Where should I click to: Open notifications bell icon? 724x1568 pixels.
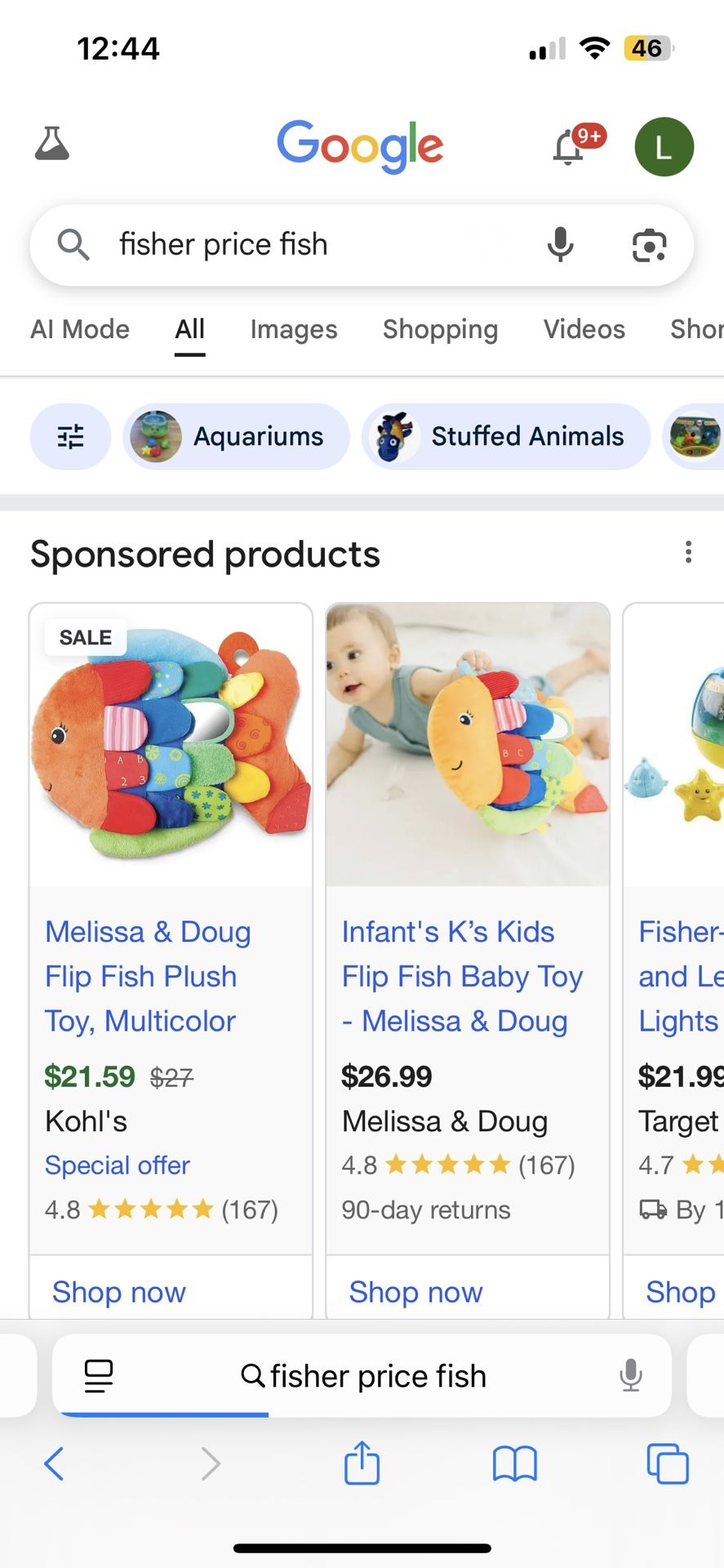(x=569, y=148)
